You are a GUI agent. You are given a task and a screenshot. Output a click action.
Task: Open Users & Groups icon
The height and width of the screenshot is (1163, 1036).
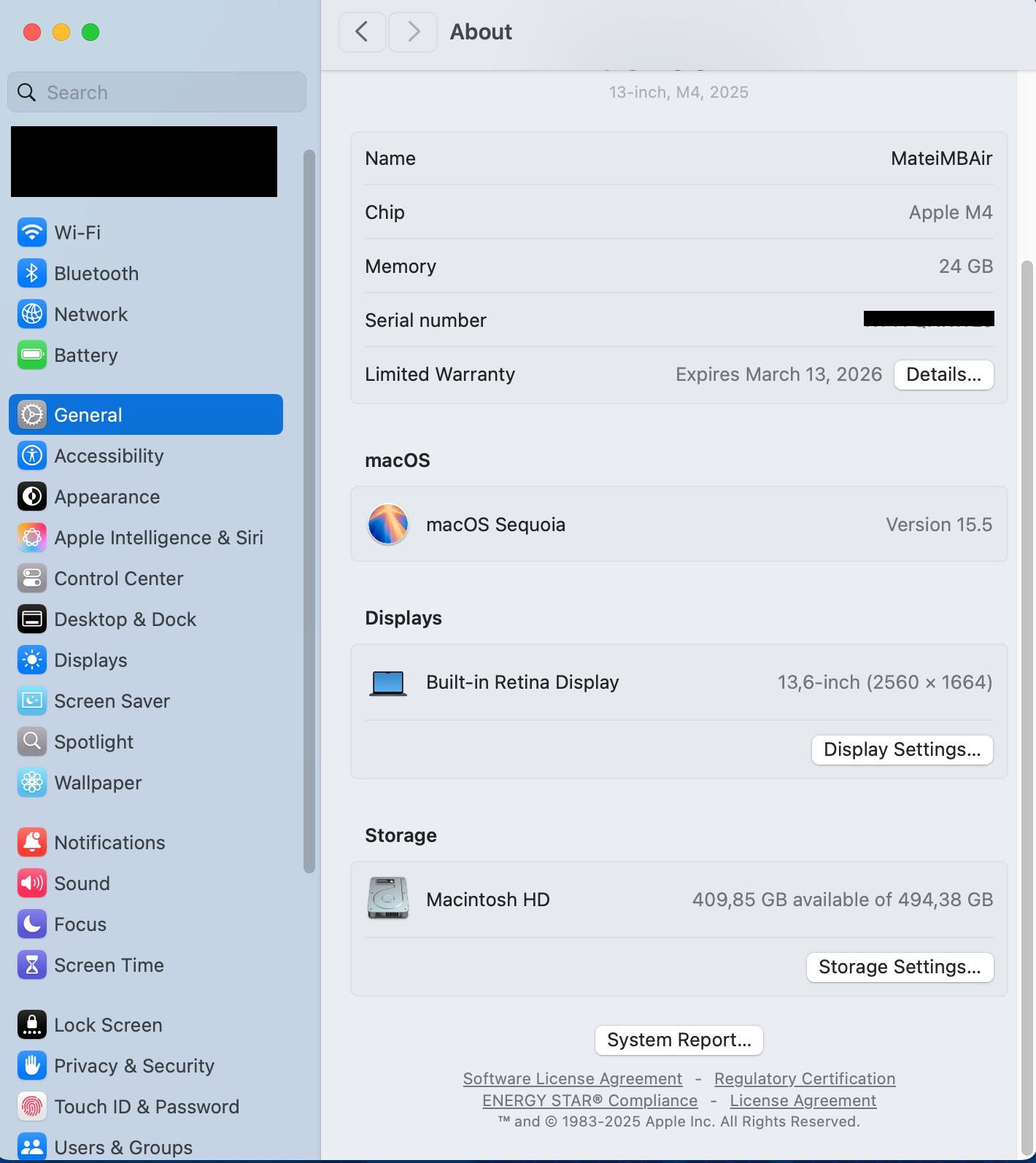pos(32,1147)
